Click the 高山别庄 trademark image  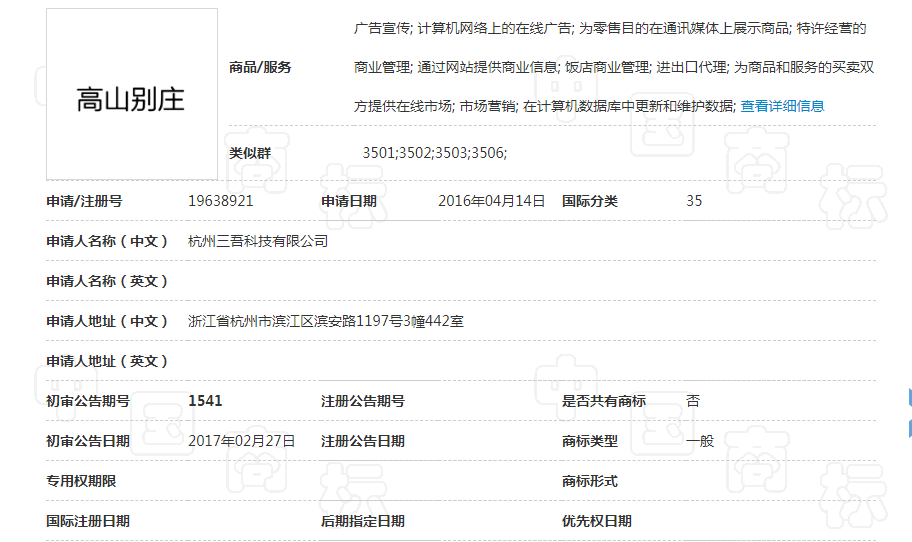tap(131, 95)
